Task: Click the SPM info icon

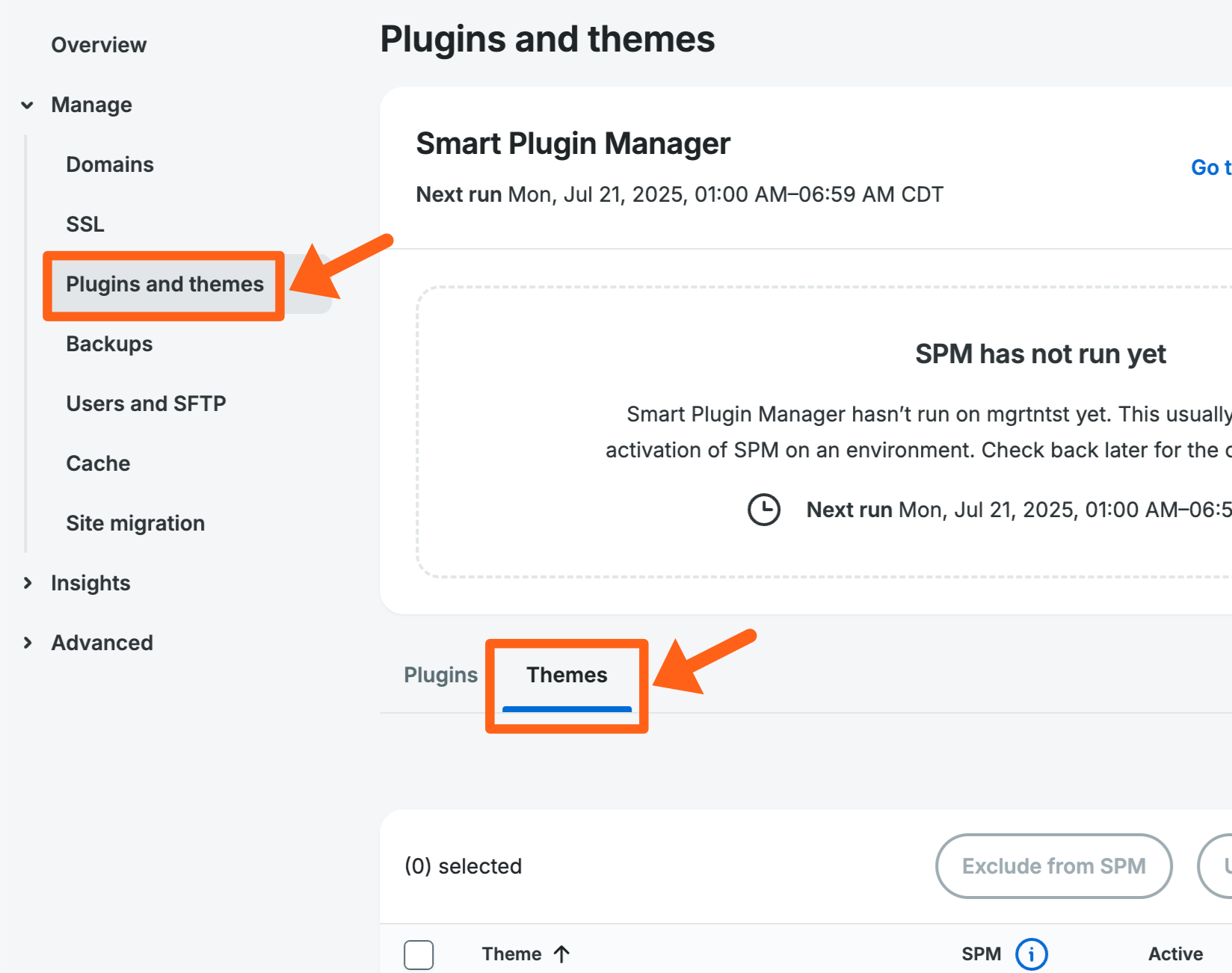Action: coord(1031,954)
